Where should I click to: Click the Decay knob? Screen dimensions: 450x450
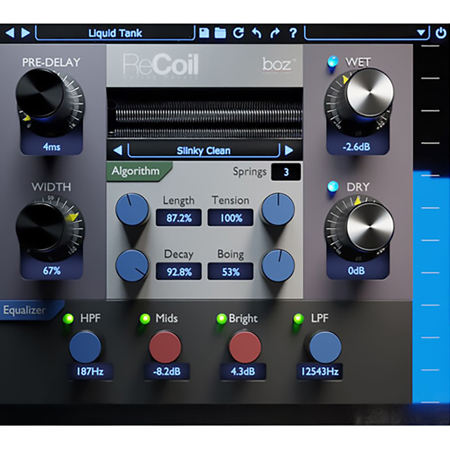pyautogui.click(x=132, y=266)
